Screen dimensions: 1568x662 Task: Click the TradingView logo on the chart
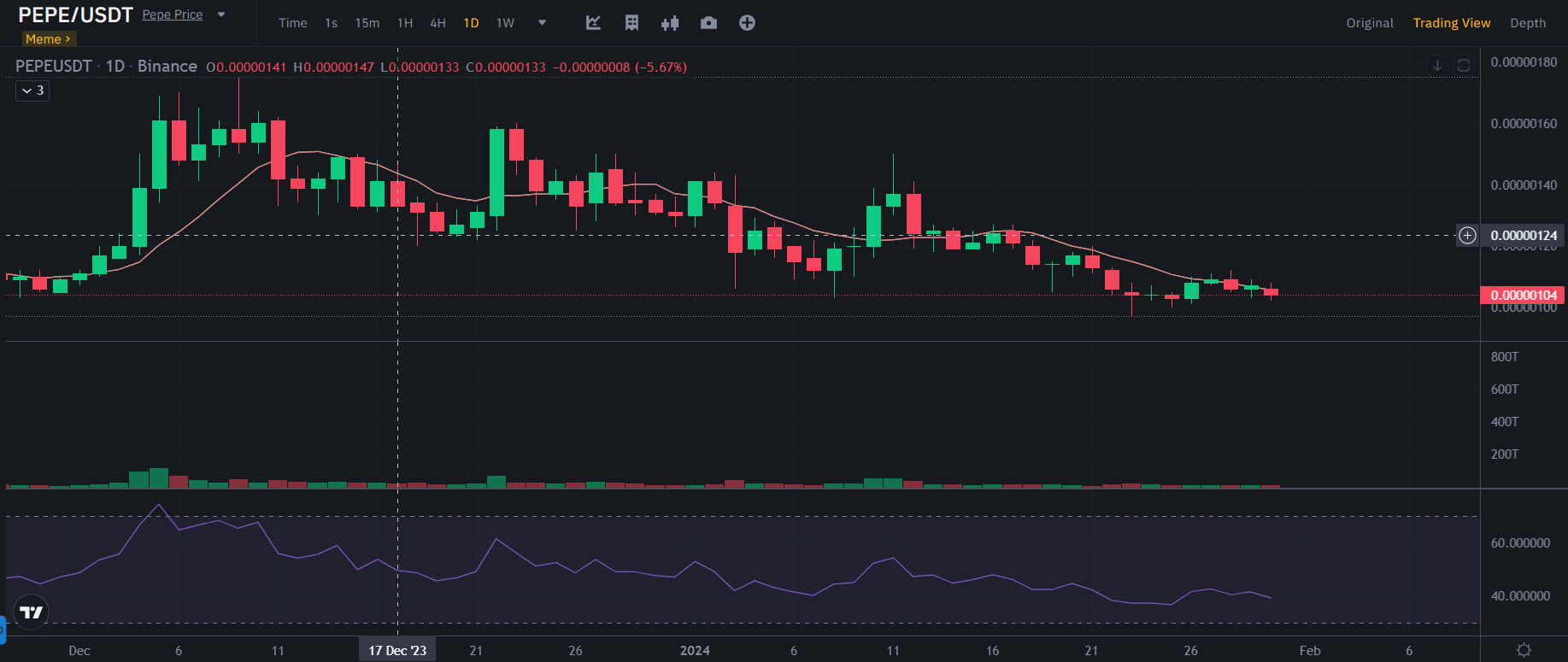click(32, 612)
